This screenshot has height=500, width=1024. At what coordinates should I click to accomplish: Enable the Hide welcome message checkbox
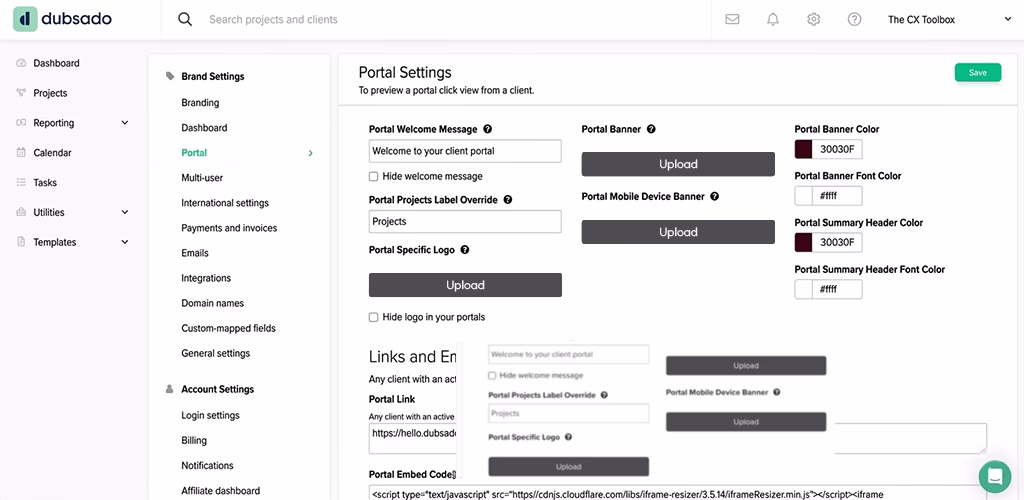(374, 176)
